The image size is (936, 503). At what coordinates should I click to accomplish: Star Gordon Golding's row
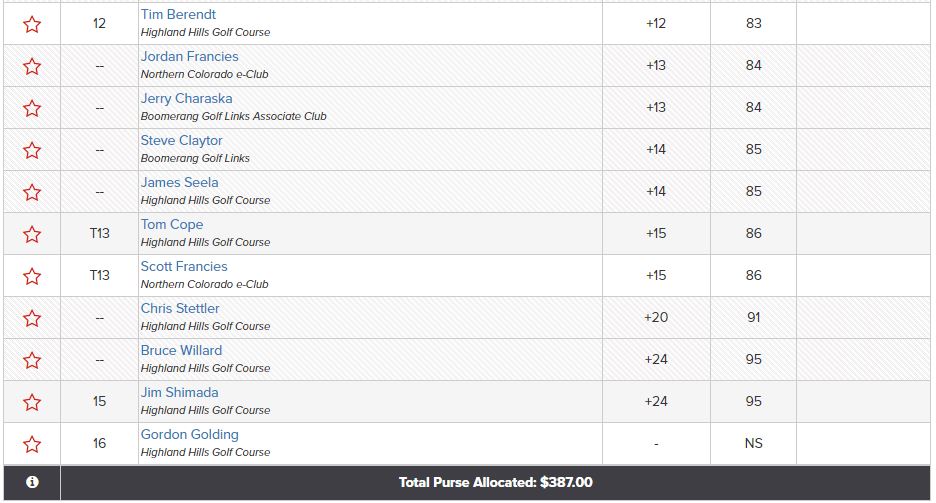[x=32, y=445]
